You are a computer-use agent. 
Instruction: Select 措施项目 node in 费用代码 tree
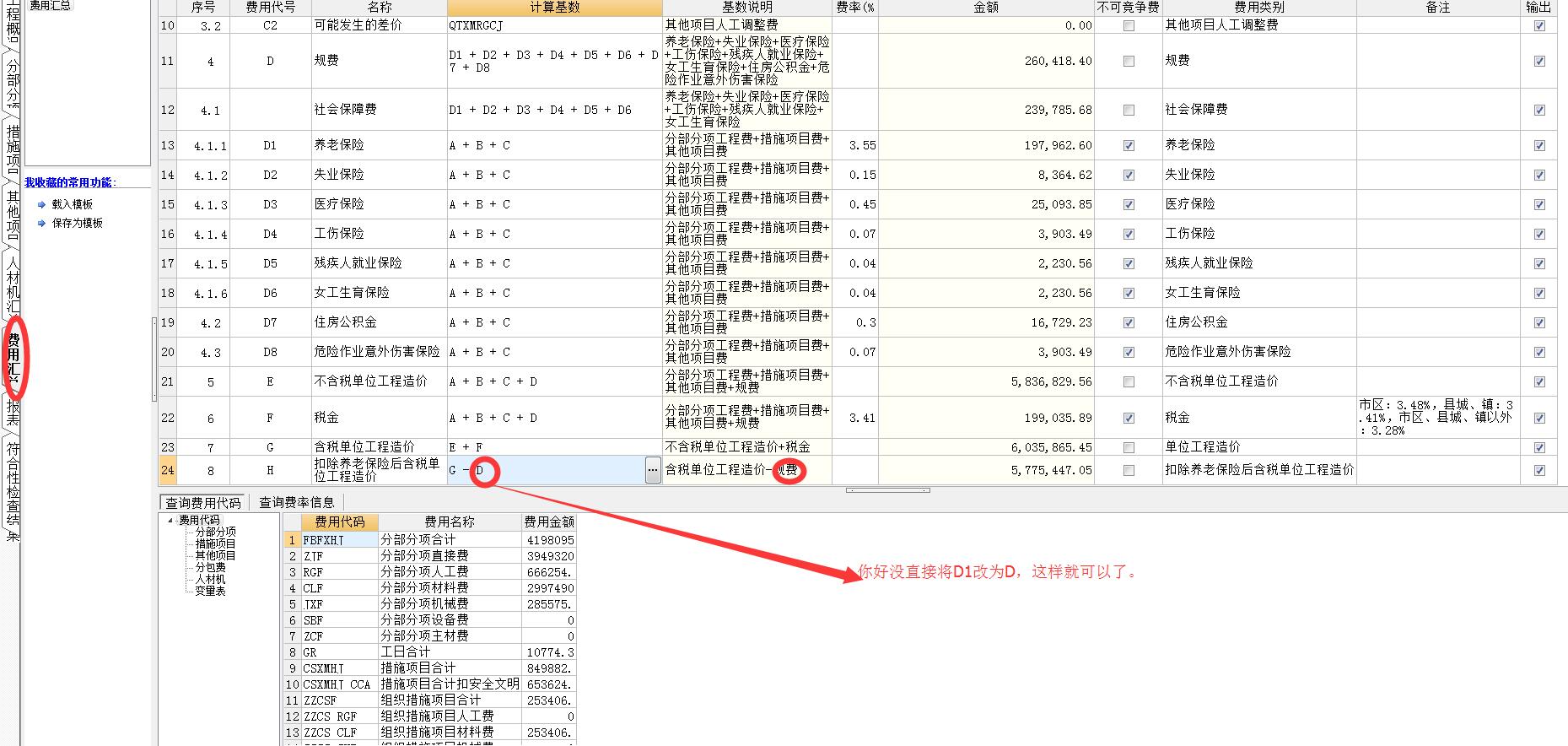216,543
